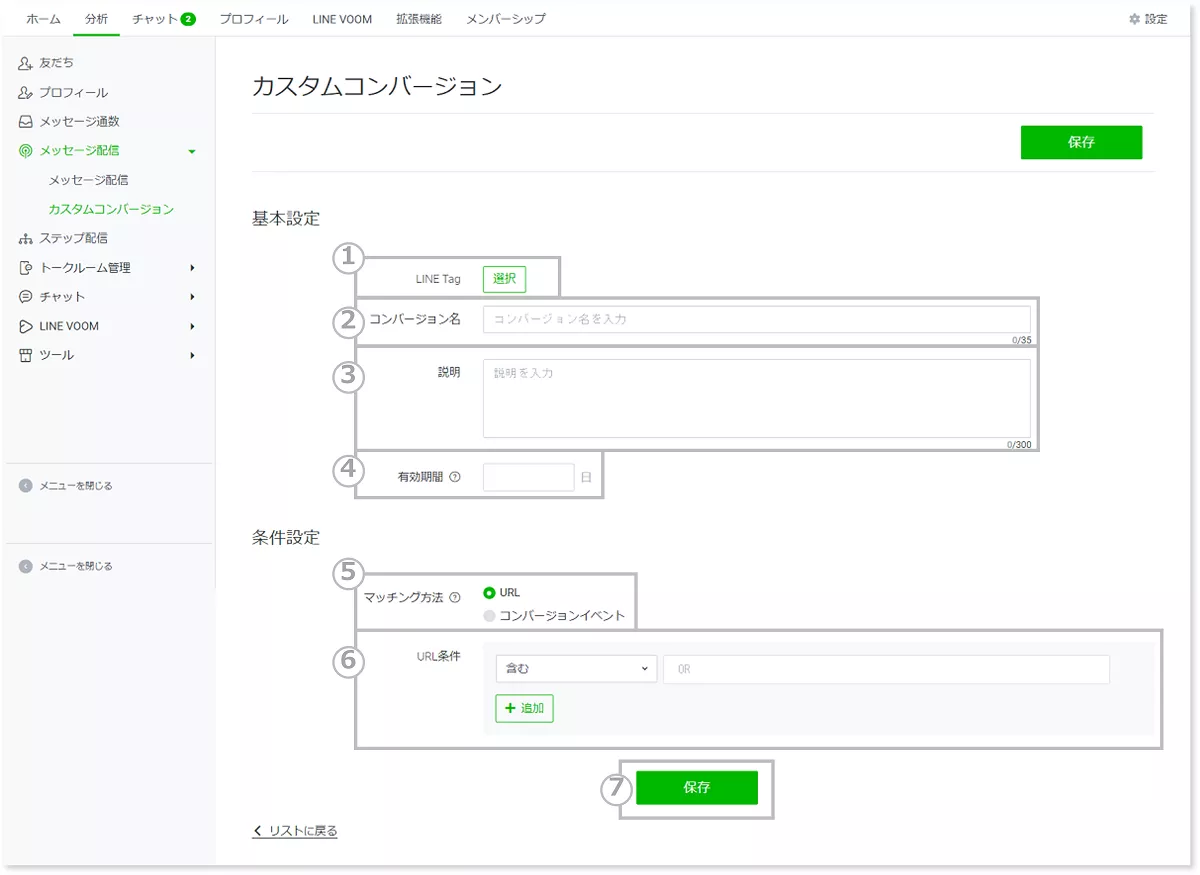
Task: Click the コンバージョン名 input field
Action: 756,319
